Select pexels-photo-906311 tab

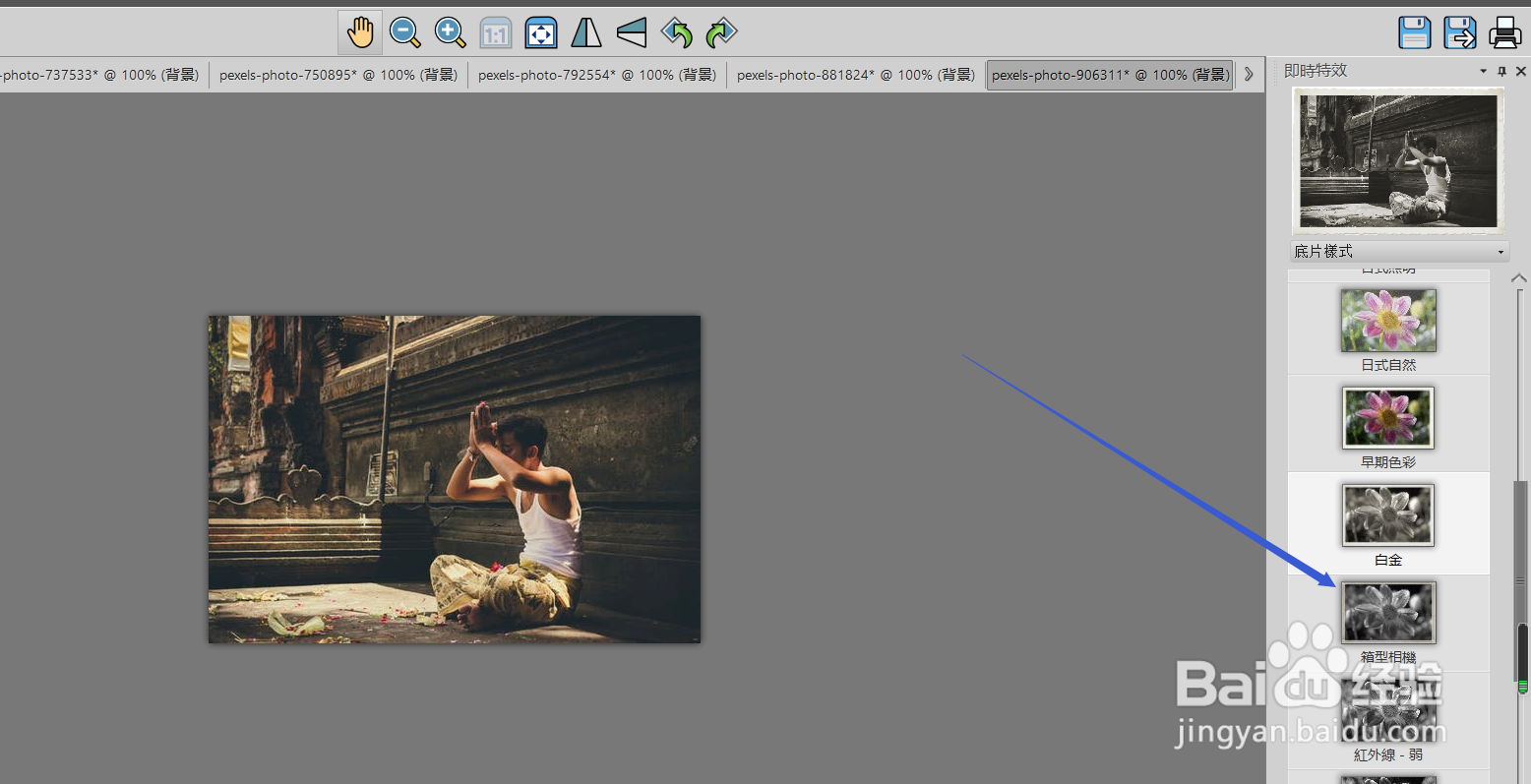point(1110,75)
